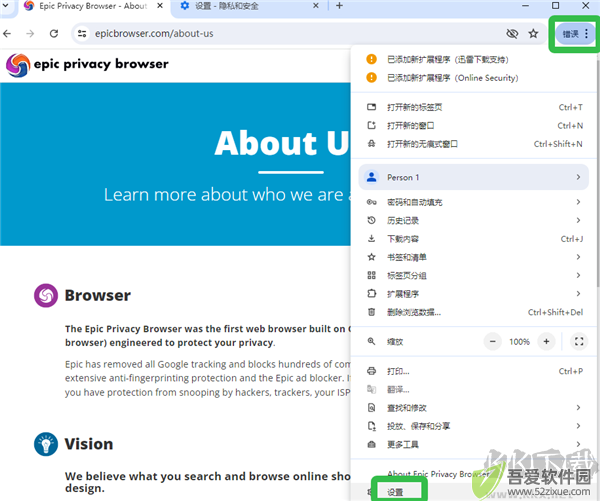Close the 设置 settings tab
Image resolution: width=600 pixels, height=501 pixels.
(316, 6)
